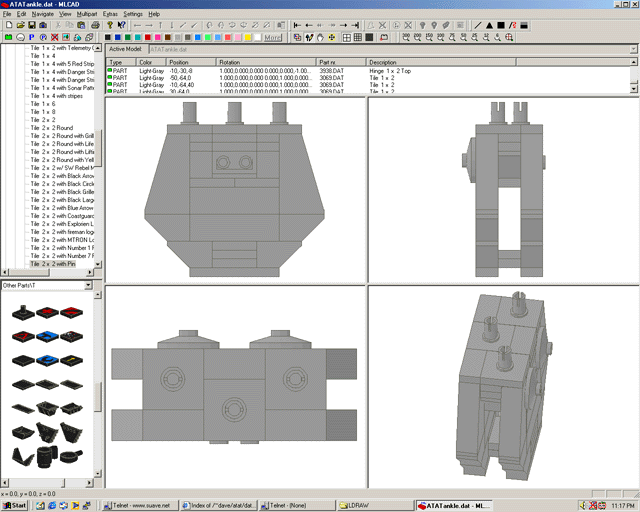Save the model with the floppy disk icon
This screenshot has width=640, height=512.
32,25
